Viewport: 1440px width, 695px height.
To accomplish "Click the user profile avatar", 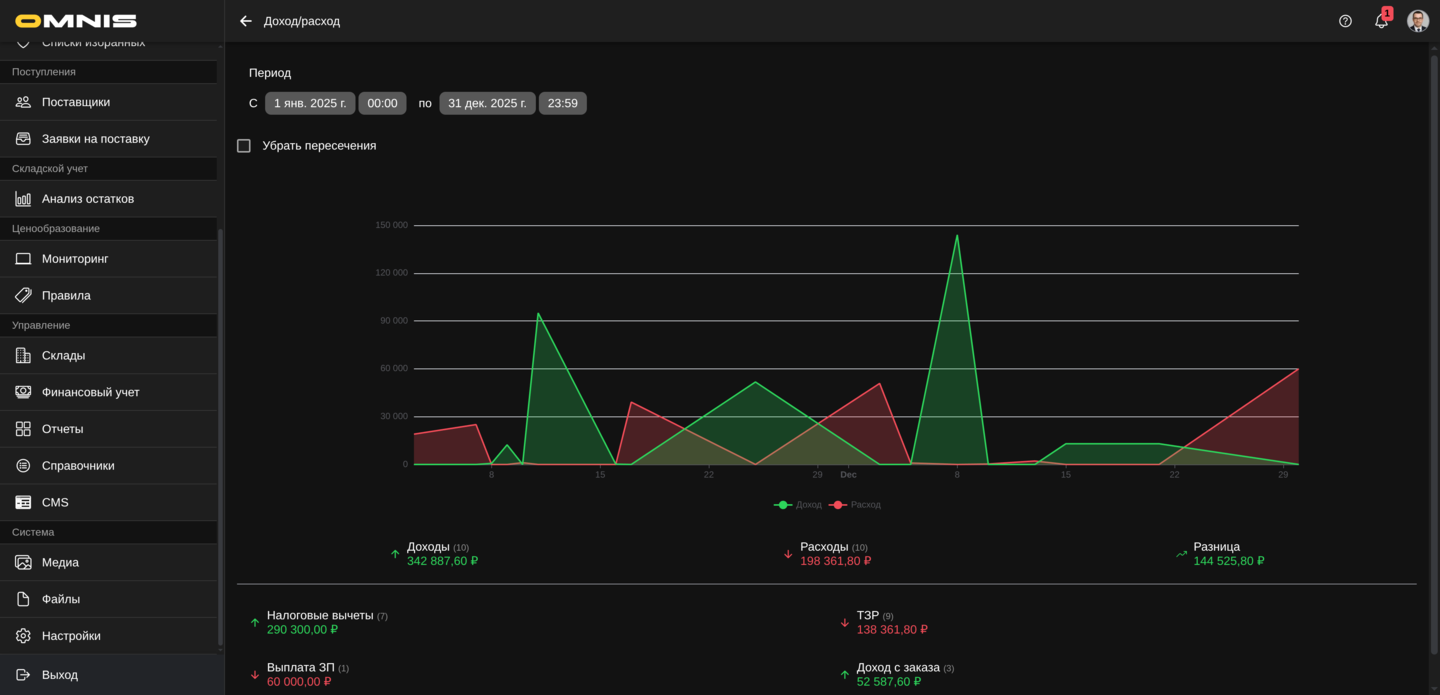I will point(1417,21).
